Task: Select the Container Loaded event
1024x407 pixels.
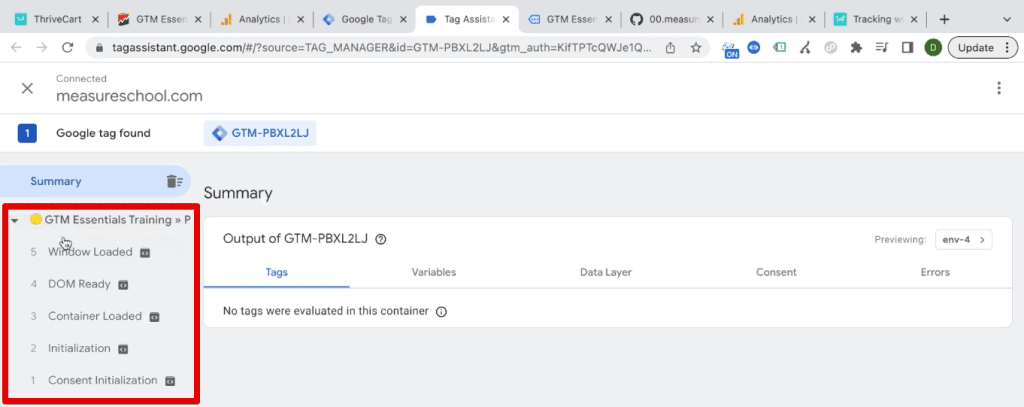Action: click(x=95, y=316)
